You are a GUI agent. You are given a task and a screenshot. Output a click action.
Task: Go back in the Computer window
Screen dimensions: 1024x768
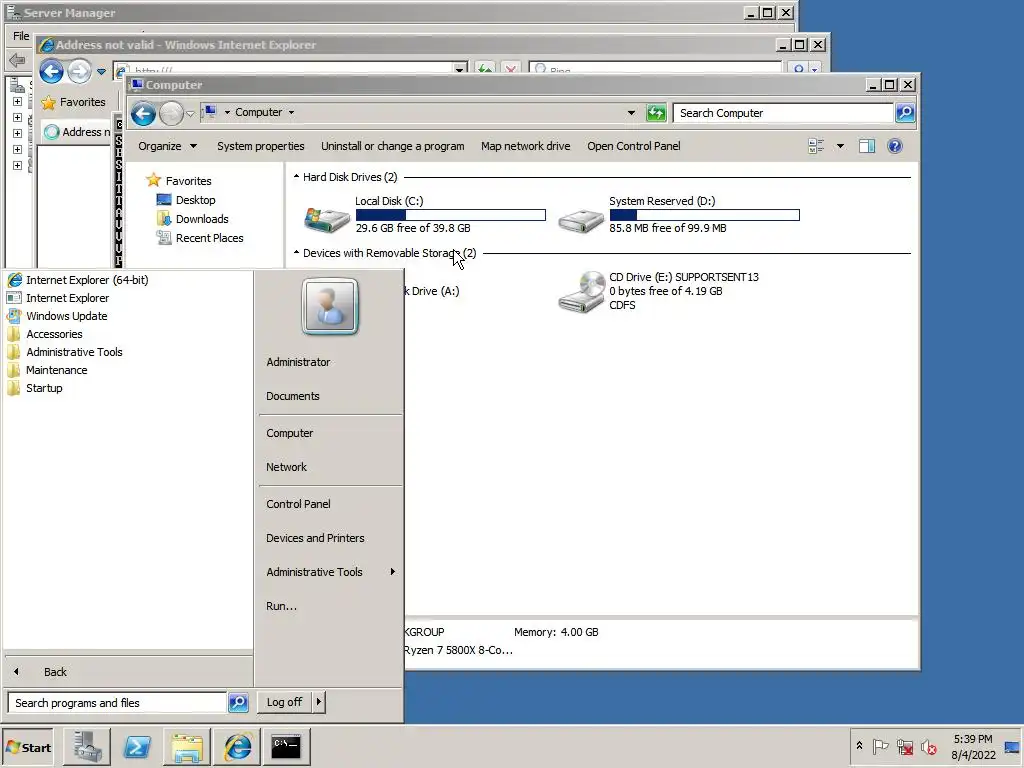coord(143,114)
